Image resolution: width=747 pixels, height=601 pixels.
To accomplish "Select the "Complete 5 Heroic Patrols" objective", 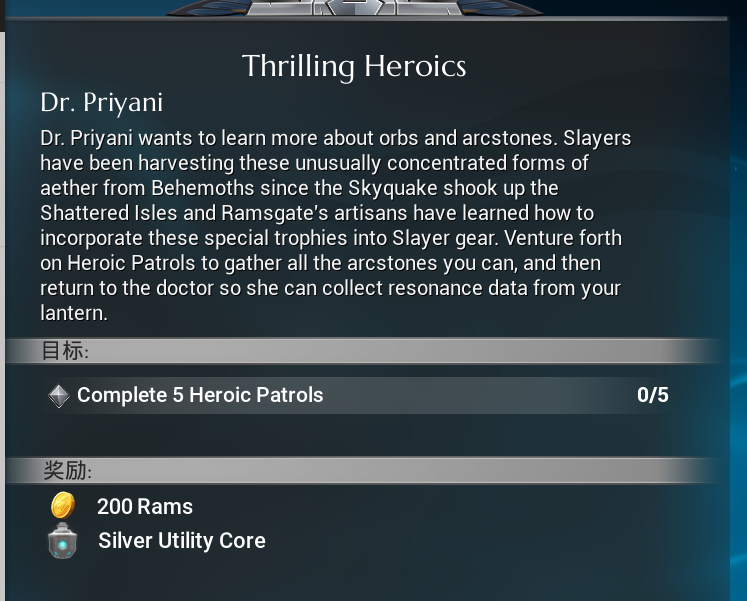I will (x=200, y=395).
